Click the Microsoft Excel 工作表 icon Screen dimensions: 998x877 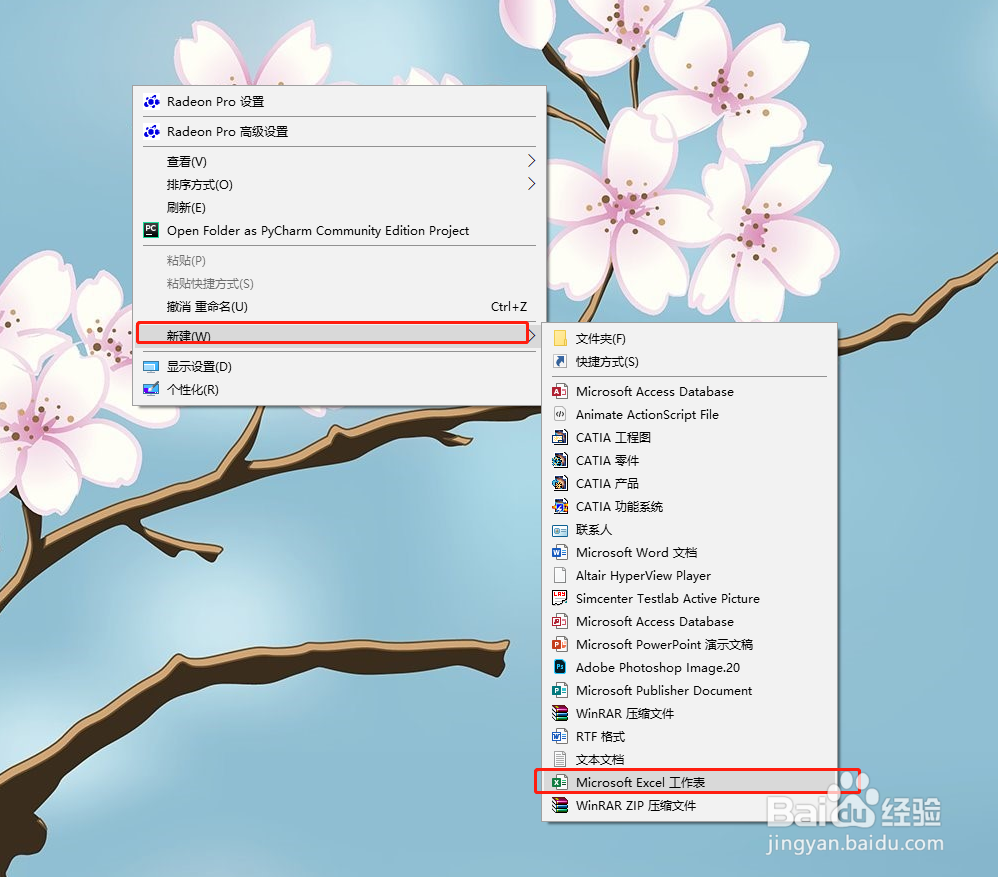click(x=560, y=782)
